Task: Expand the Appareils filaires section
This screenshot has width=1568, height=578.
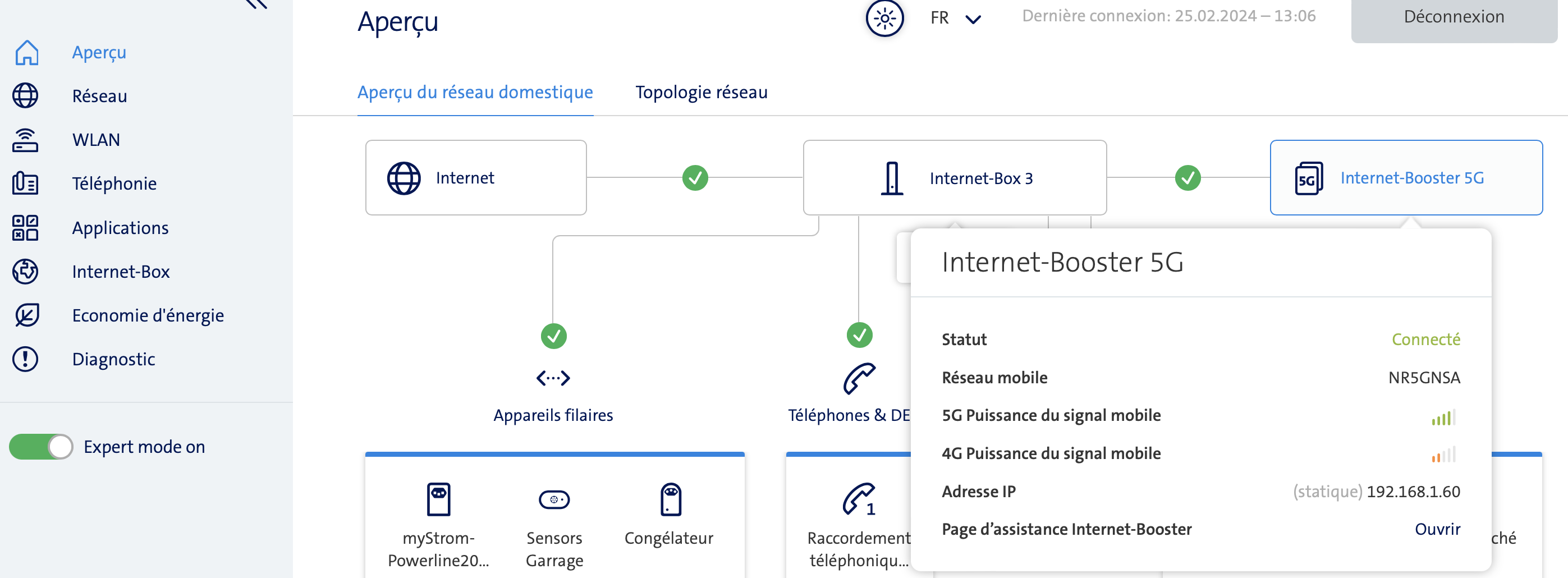Action: (x=553, y=378)
